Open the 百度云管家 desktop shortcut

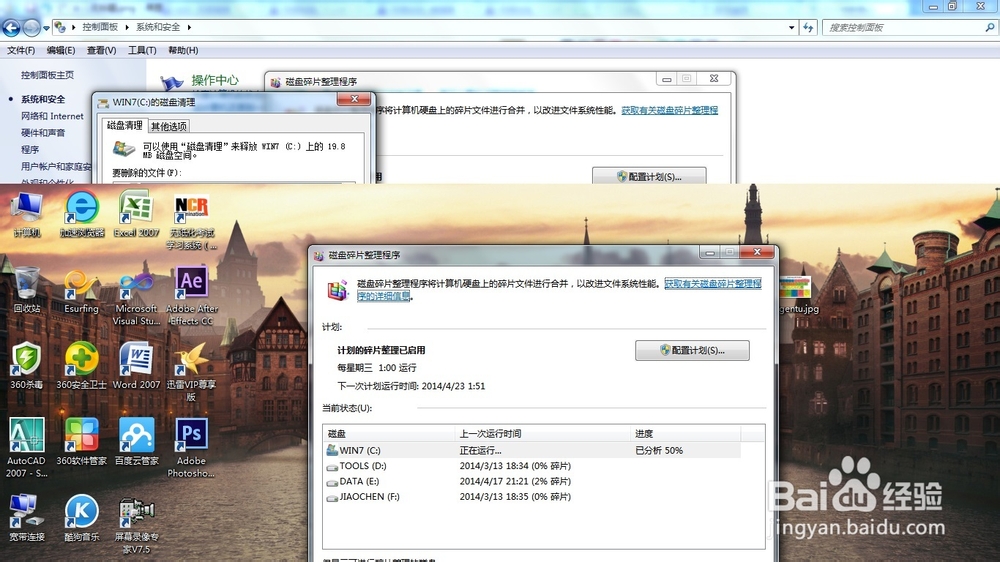tap(136, 442)
